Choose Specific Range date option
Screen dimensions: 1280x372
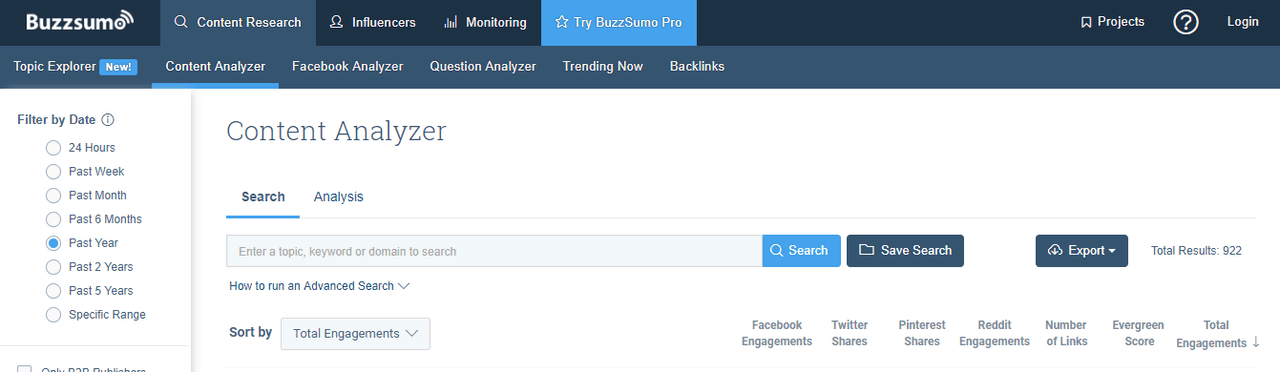tap(54, 315)
